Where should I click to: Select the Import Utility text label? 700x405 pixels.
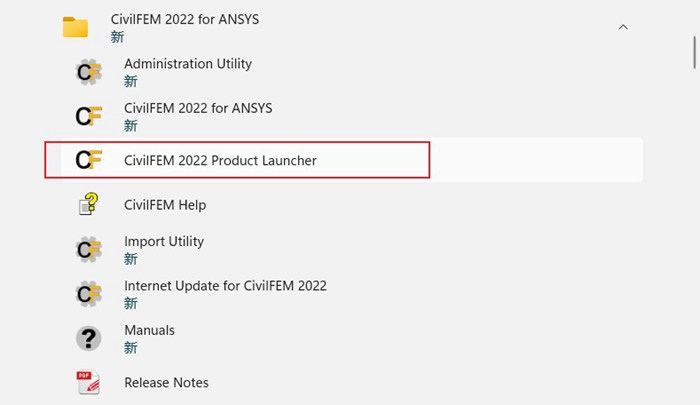[164, 242]
